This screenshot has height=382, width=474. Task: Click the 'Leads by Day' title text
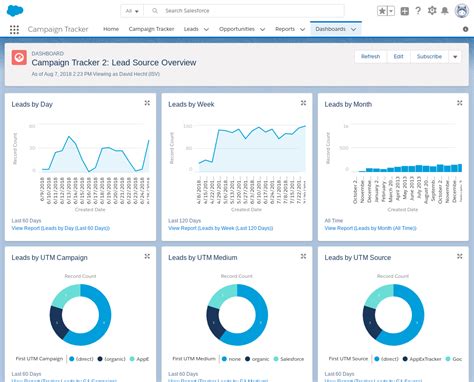[32, 104]
